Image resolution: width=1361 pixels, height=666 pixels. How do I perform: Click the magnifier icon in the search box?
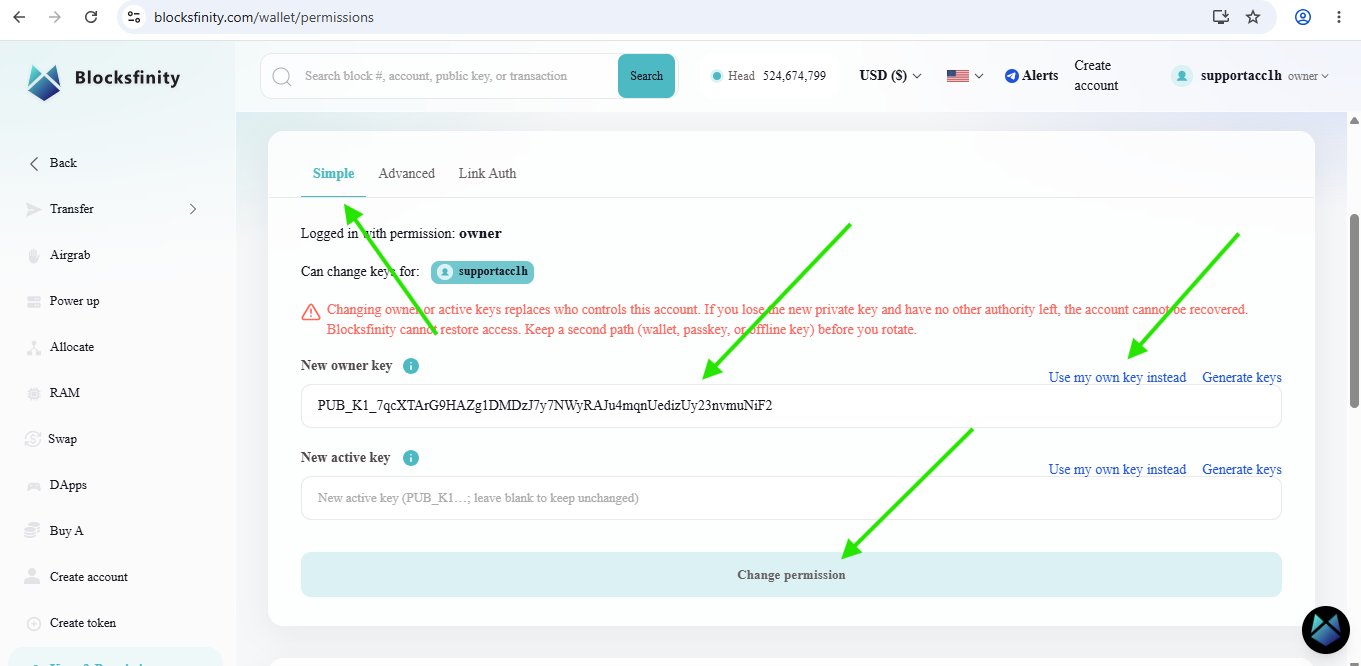tap(282, 76)
